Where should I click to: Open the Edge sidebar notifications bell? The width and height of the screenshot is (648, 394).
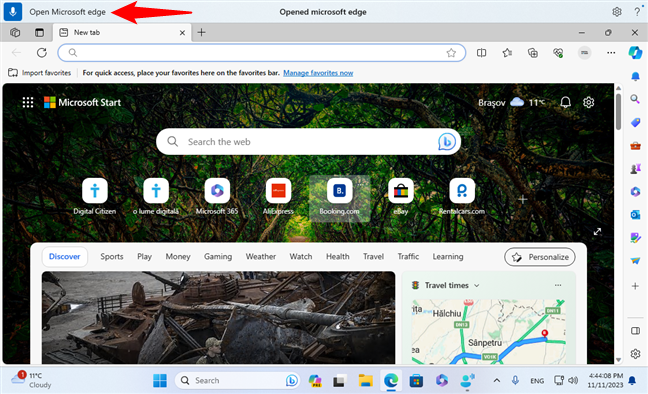click(x=635, y=77)
